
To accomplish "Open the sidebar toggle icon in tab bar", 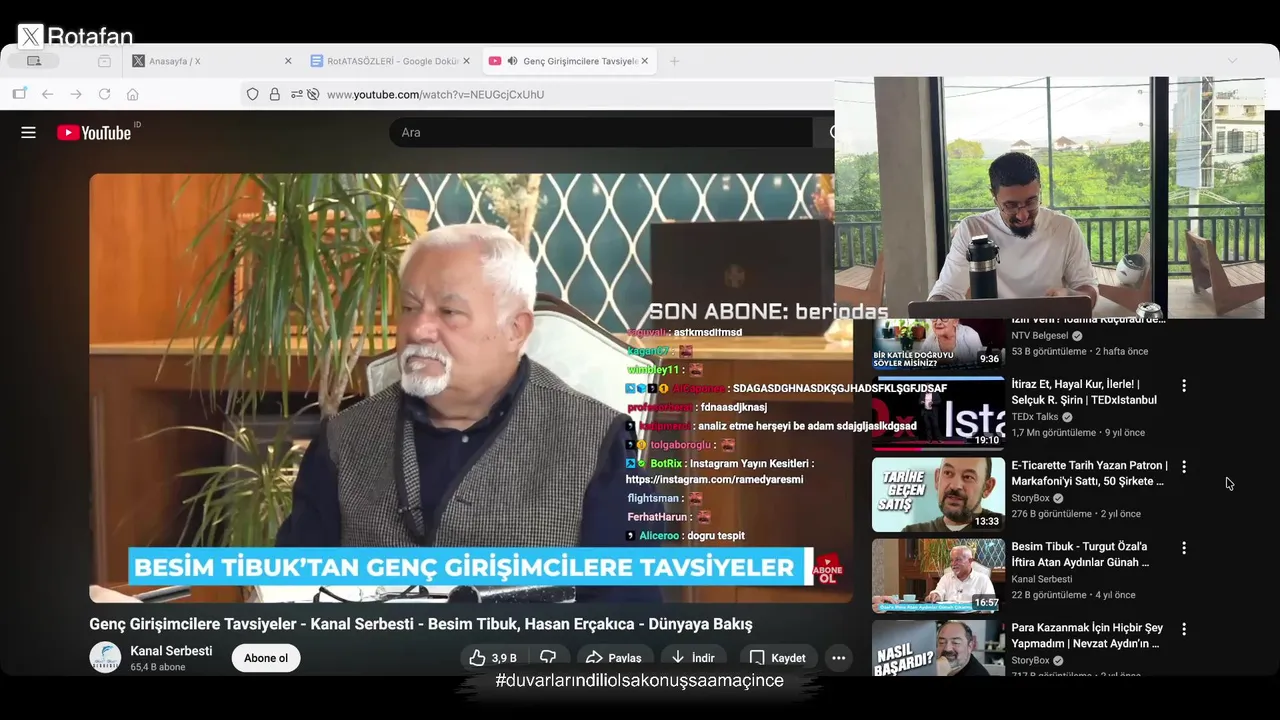I will (34, 61).
